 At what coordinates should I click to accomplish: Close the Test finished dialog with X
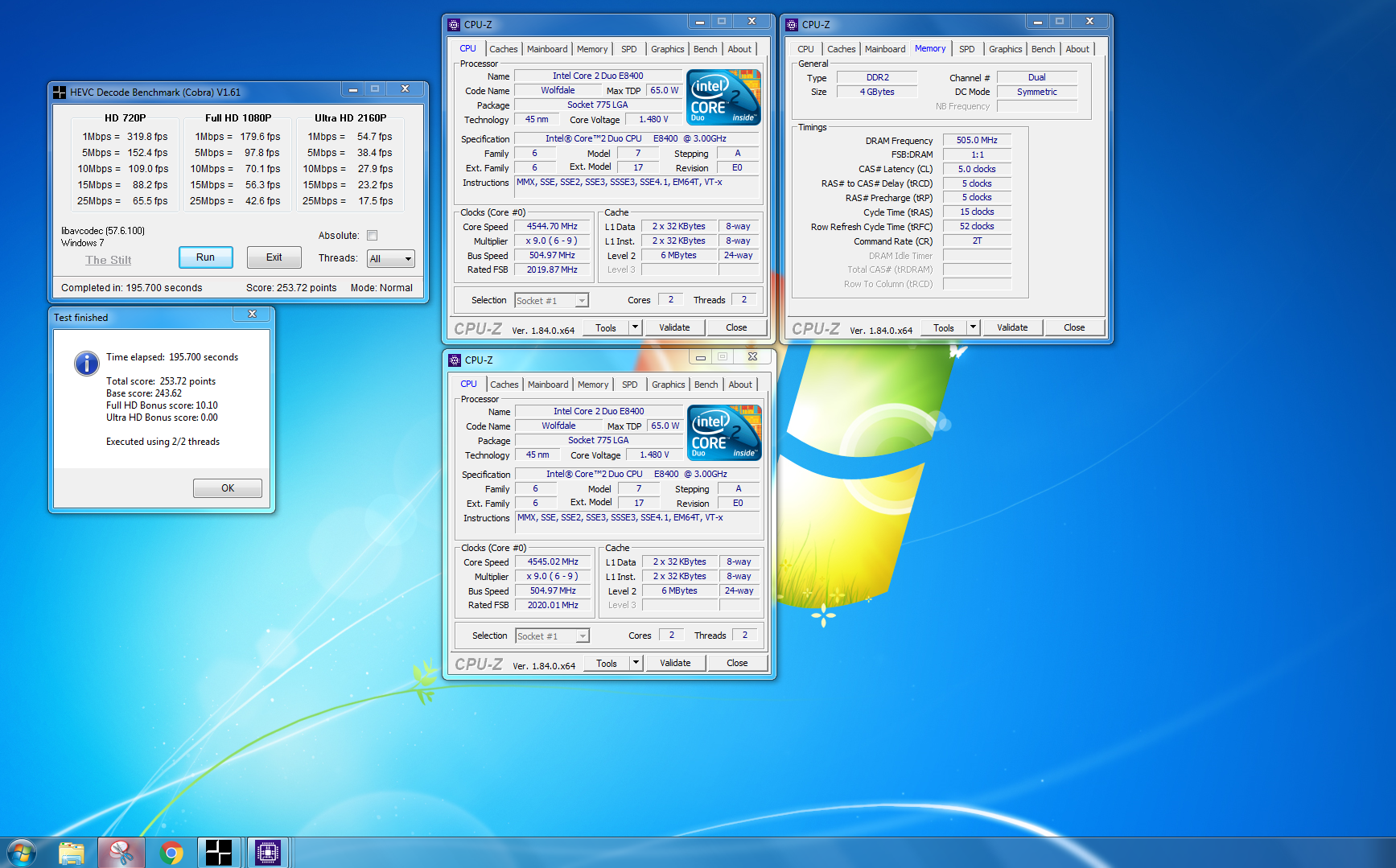click(x=253, y=315)
